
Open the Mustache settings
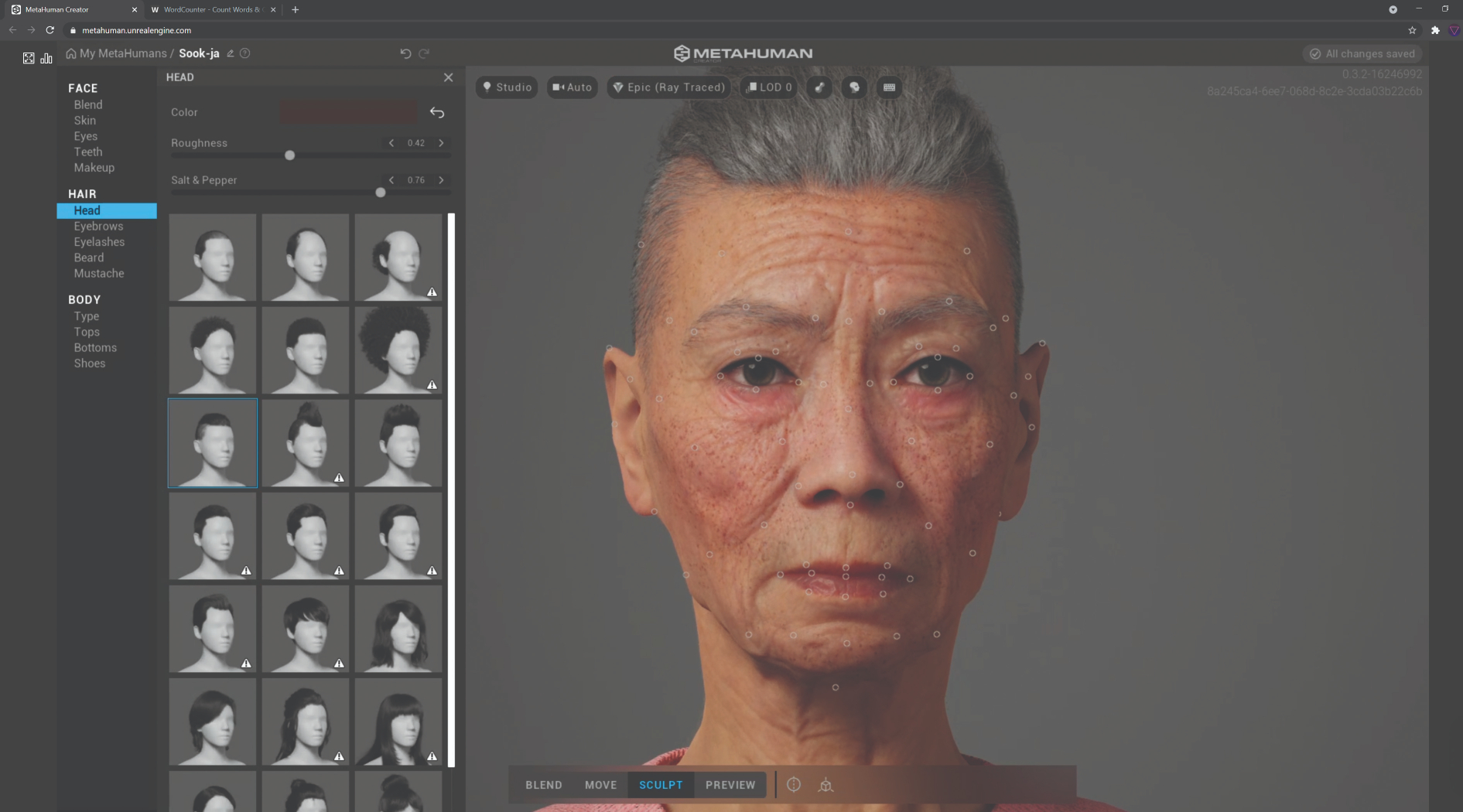coord(99,273)
